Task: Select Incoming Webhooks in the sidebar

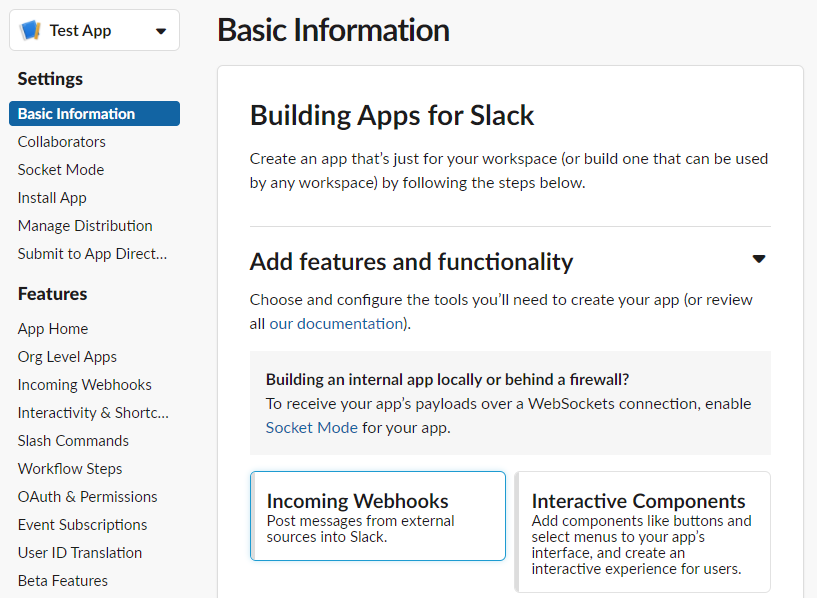Action: [x=84, y=384]
